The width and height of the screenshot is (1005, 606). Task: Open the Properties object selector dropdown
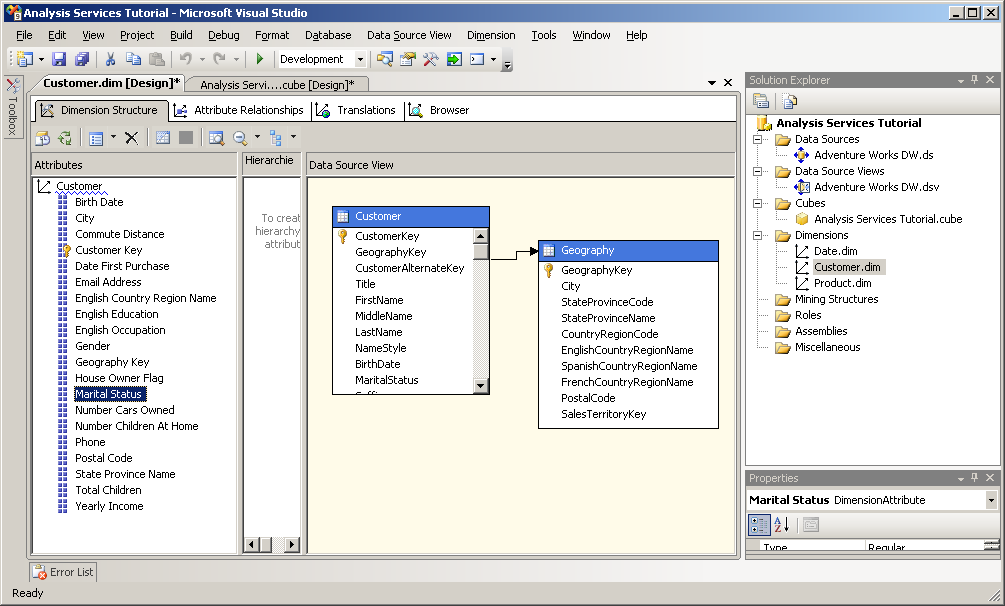991,500
